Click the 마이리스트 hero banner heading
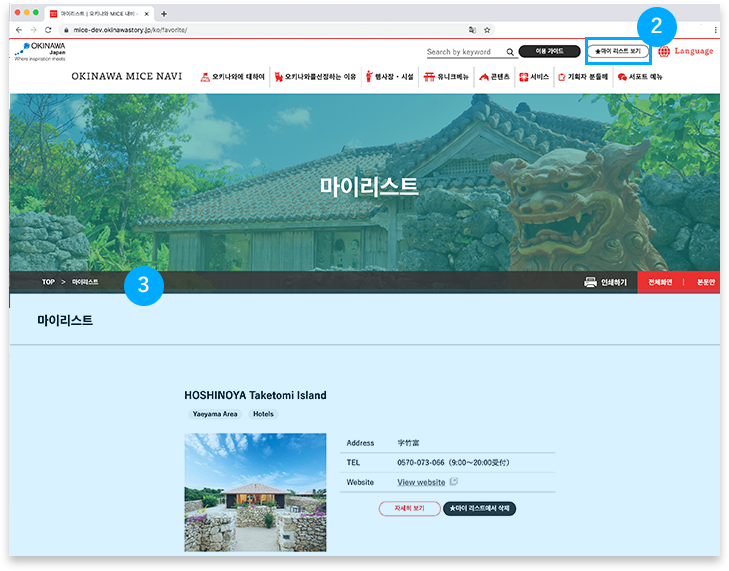Viewport: 729px width, 571px height. [x=369, y=186]
